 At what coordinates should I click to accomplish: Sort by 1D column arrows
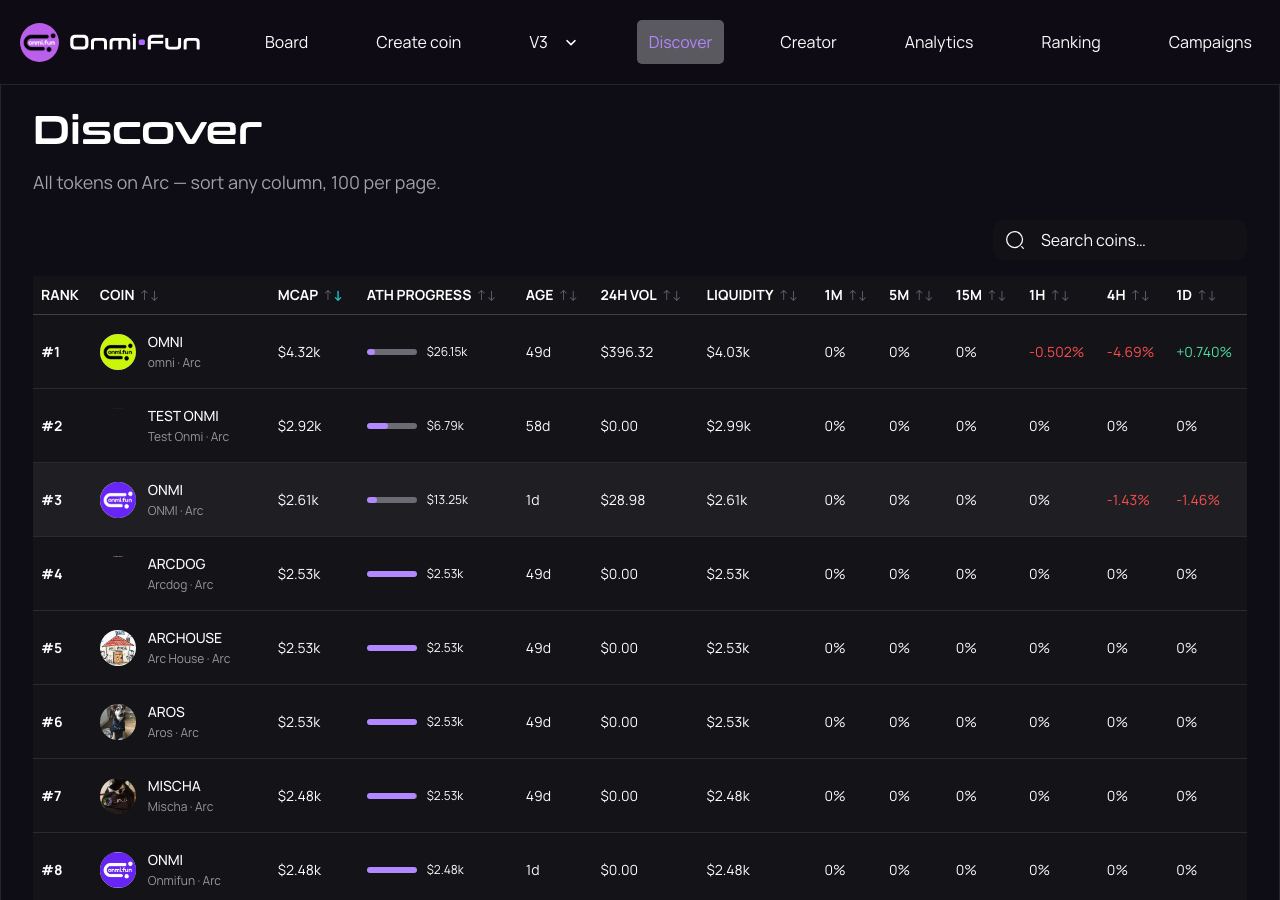pos(1207,295)
